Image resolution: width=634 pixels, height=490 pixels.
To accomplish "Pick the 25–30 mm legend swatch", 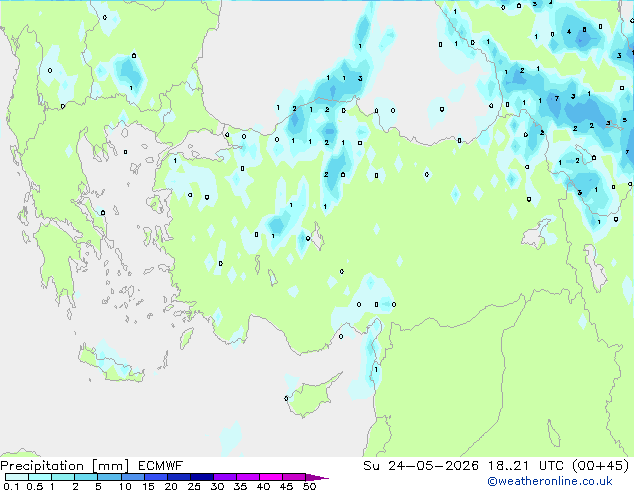I will (202, 477).
